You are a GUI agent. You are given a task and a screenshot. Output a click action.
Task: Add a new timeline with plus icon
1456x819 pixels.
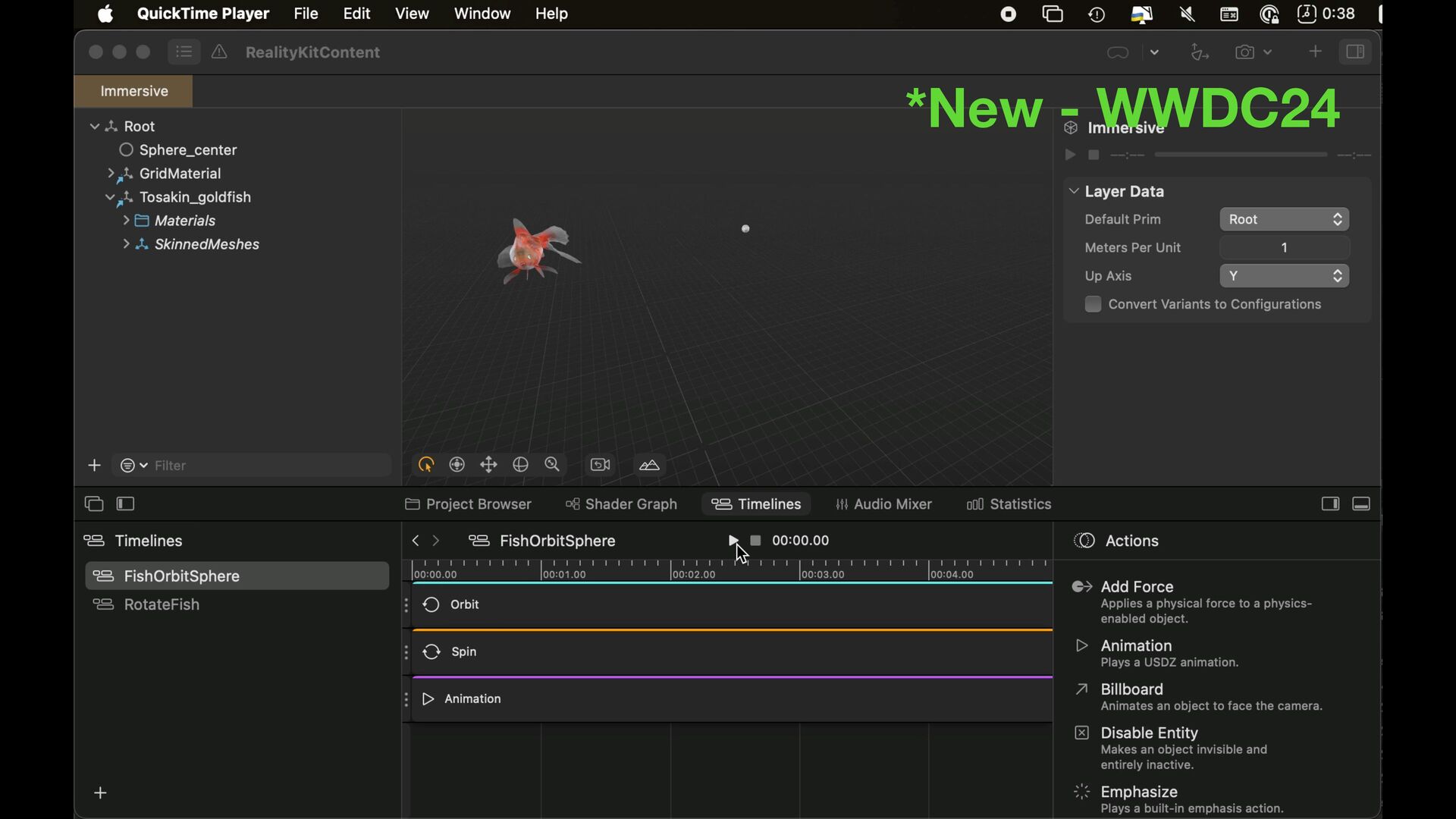(100, 793)
